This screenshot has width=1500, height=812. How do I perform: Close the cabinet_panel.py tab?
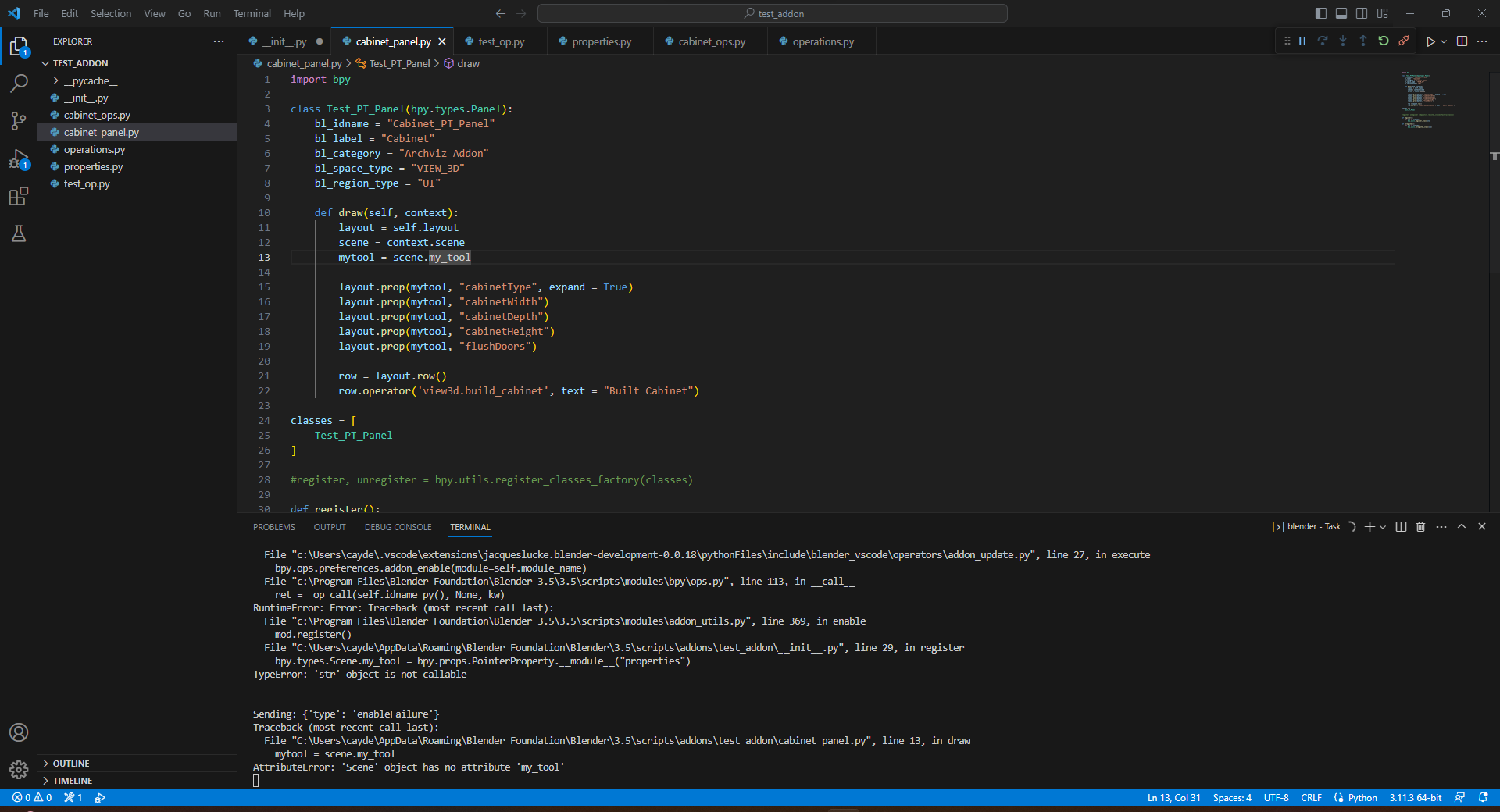(x=442, y=41)
